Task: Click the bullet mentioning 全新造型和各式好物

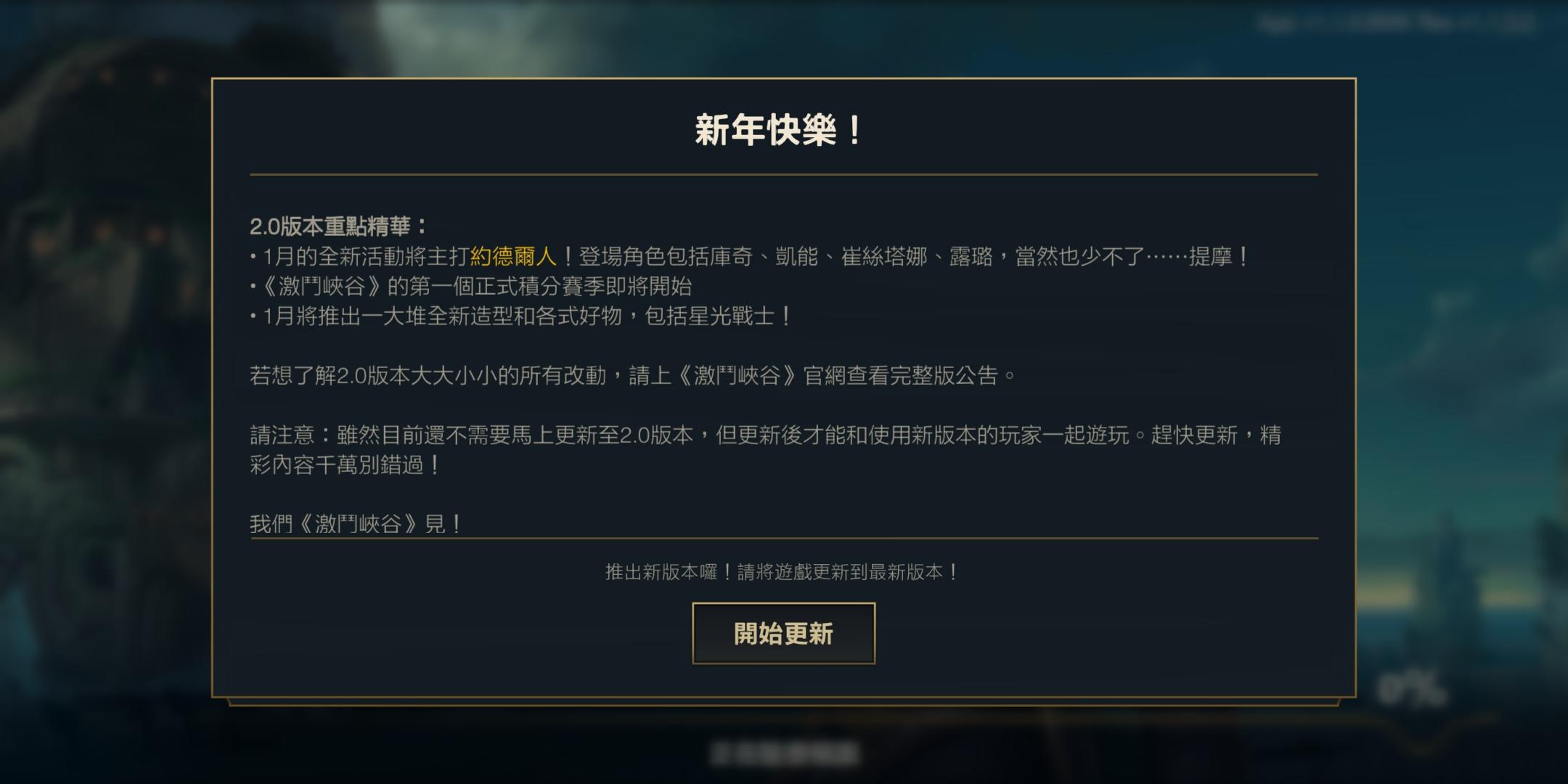Action: 520,316
